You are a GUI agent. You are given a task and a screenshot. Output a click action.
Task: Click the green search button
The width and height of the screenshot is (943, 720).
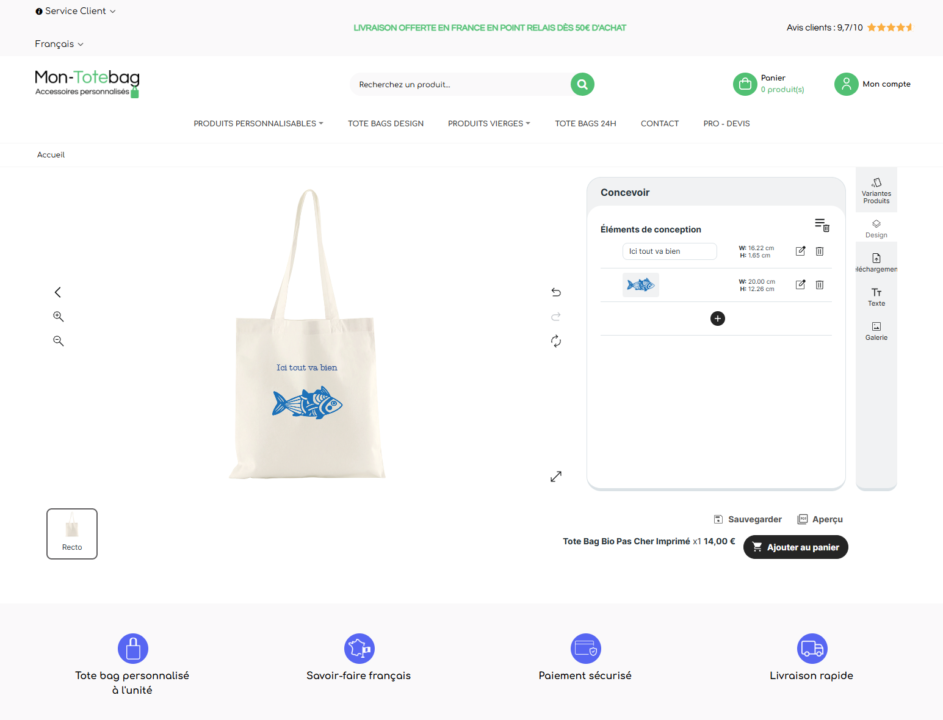point(582,85)
